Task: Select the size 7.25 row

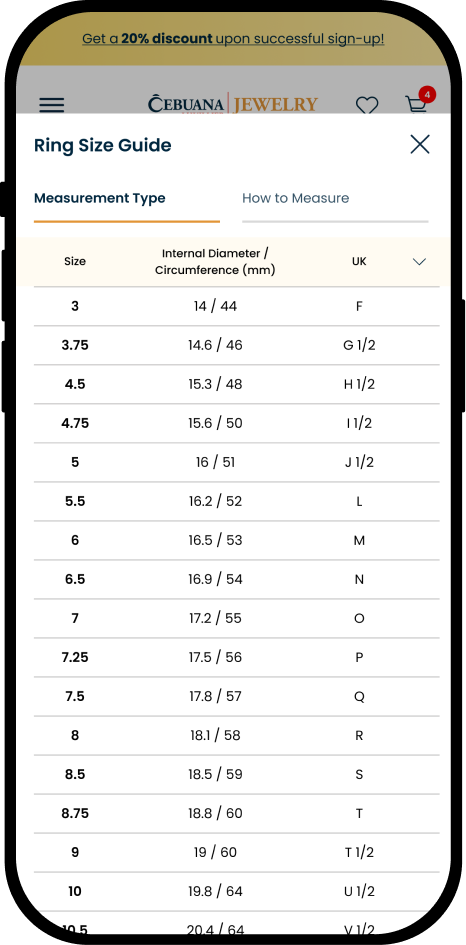Action: point(236,658)
